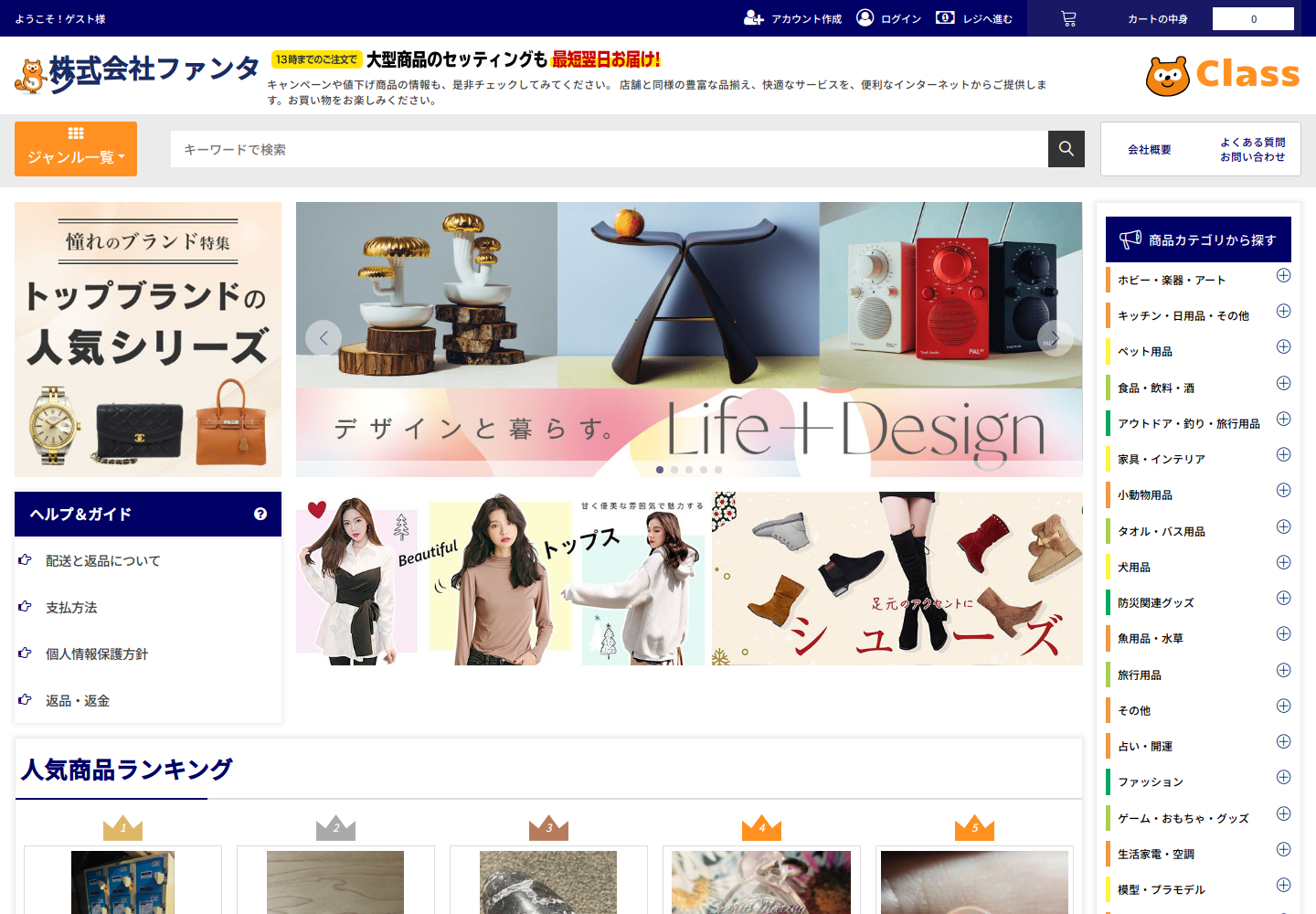Click the login user icon
The image size is (1316, 914).
click(865, 17)
